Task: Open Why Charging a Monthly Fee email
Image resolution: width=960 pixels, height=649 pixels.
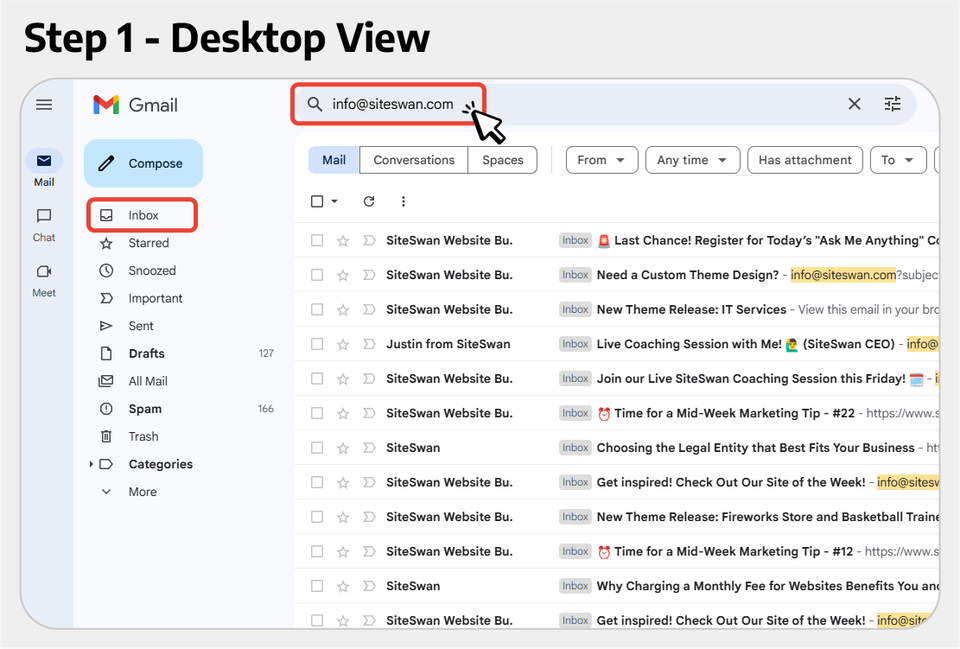Action: (x=618, y=586)
